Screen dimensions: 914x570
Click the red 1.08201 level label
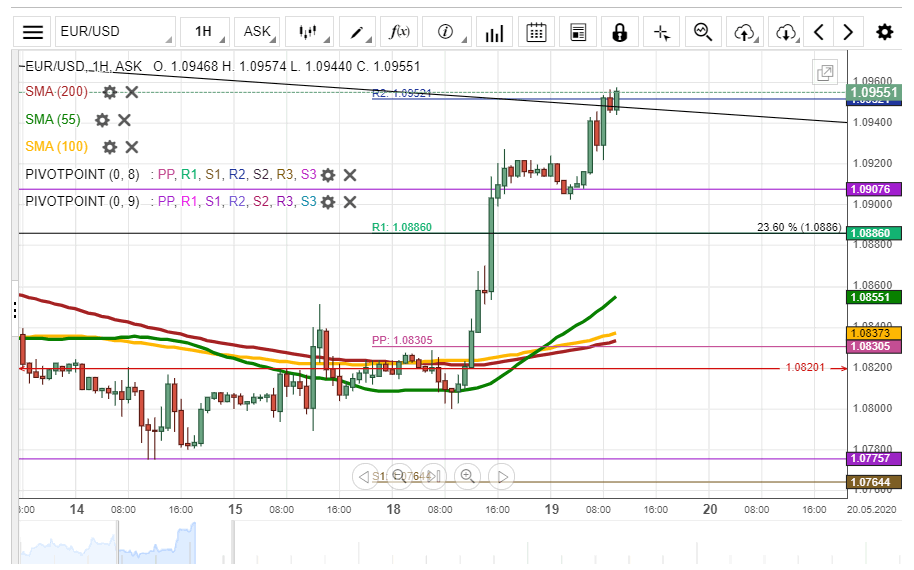tap(805, 367)
